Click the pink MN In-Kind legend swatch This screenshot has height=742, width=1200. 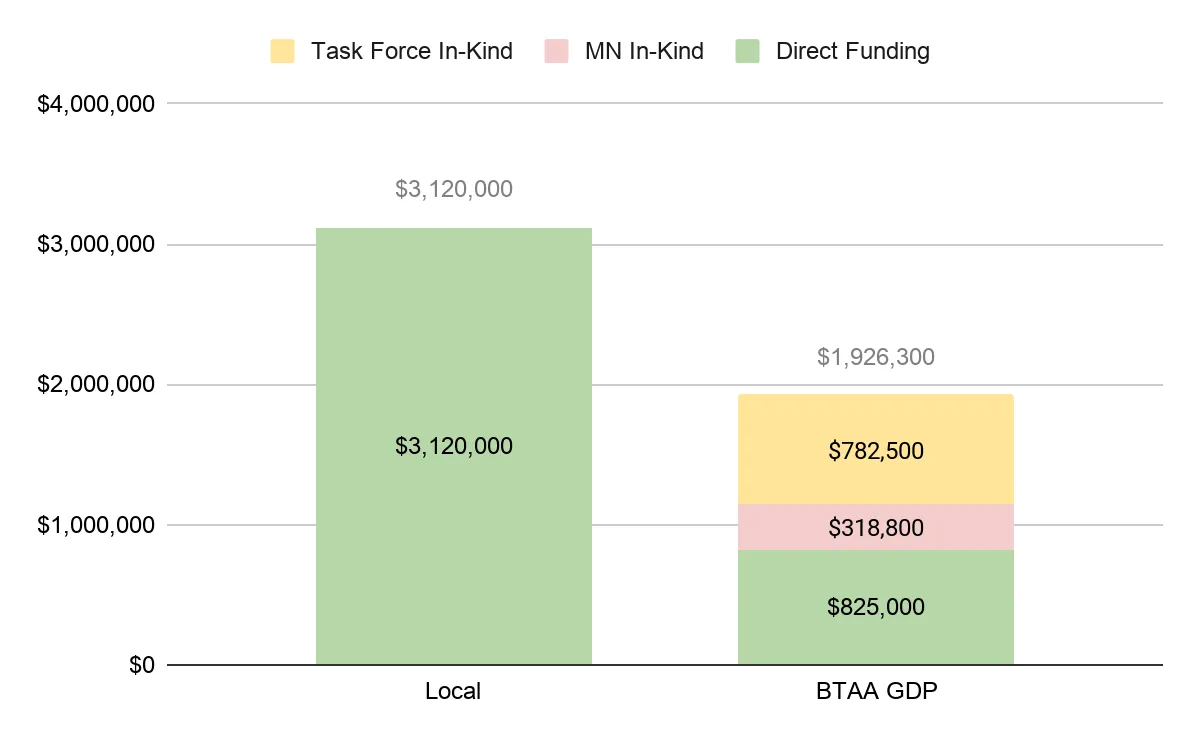[556, 52]
